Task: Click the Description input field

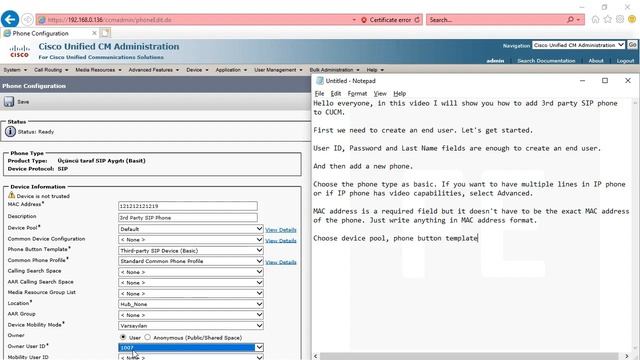Action: tap(188, 218)
